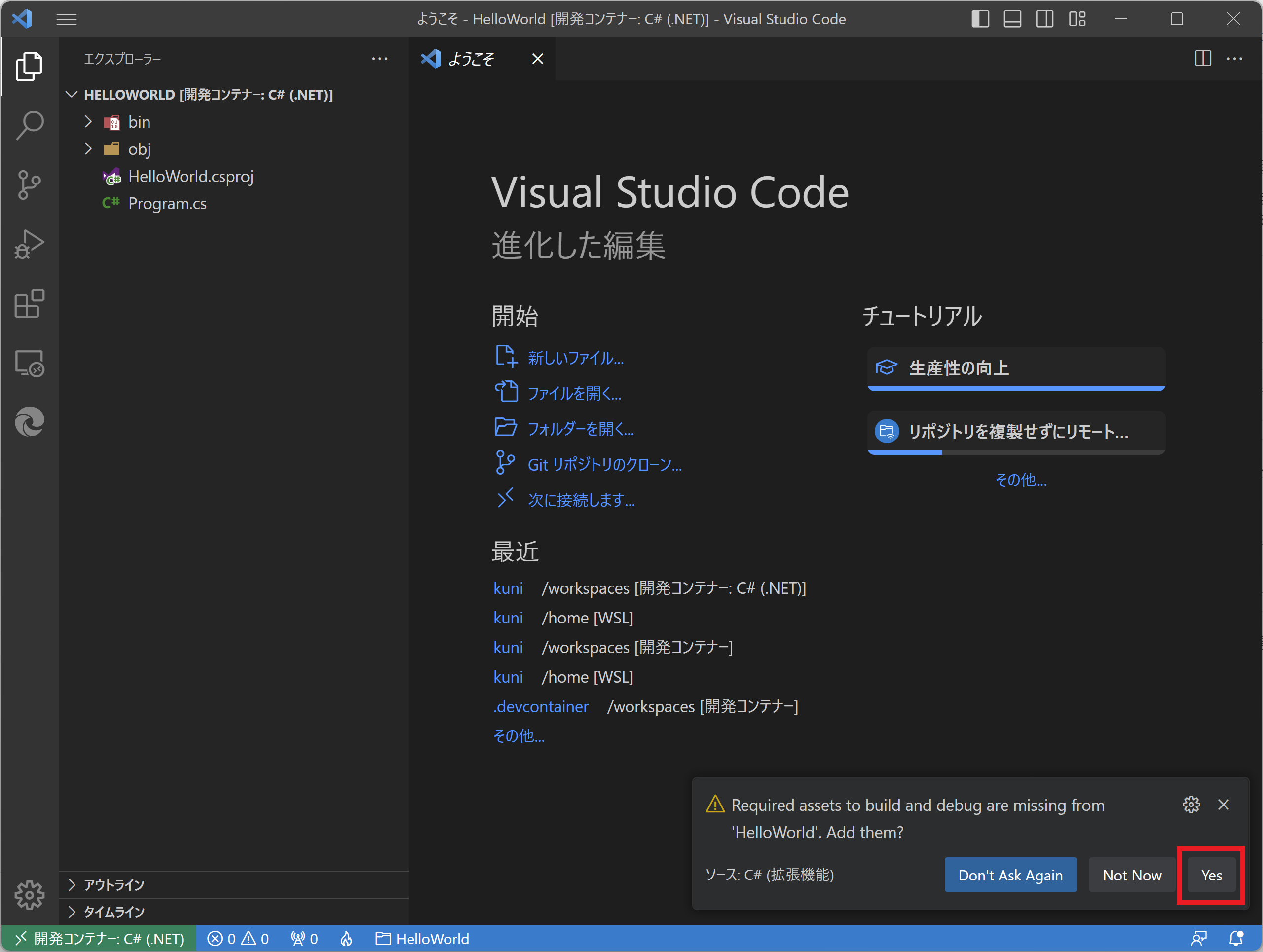This screenshot has height=952, width=1263.
Task: Toggle the bottom panel layout button
Action: 1012,19
